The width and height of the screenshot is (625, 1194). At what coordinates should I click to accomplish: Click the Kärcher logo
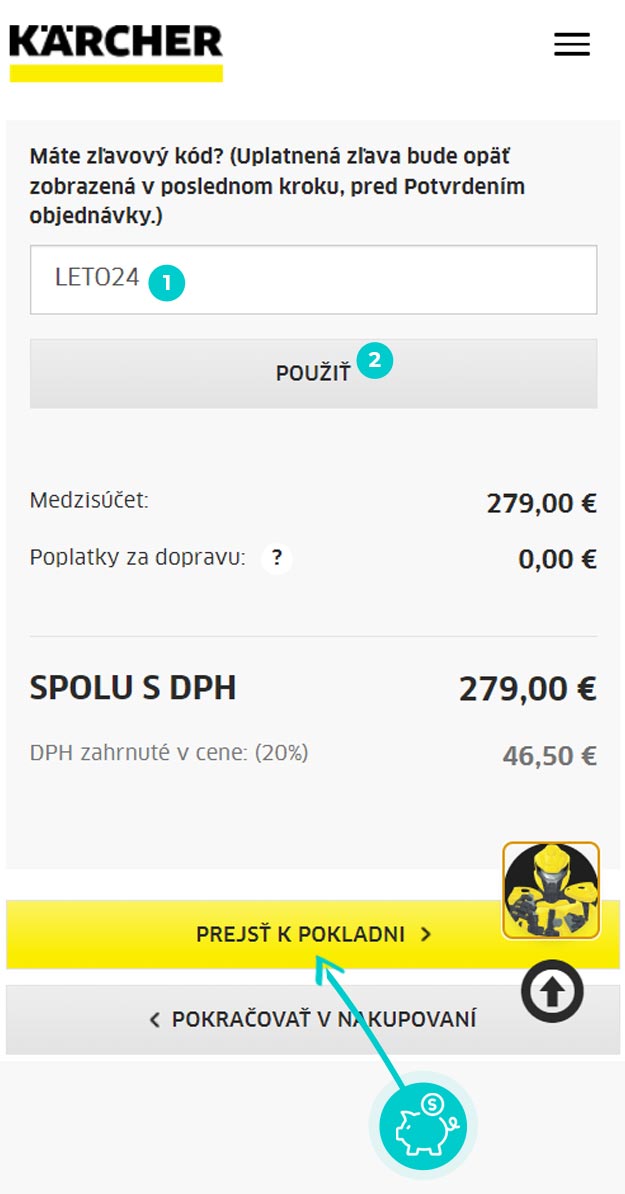click(x=116, y=53)
